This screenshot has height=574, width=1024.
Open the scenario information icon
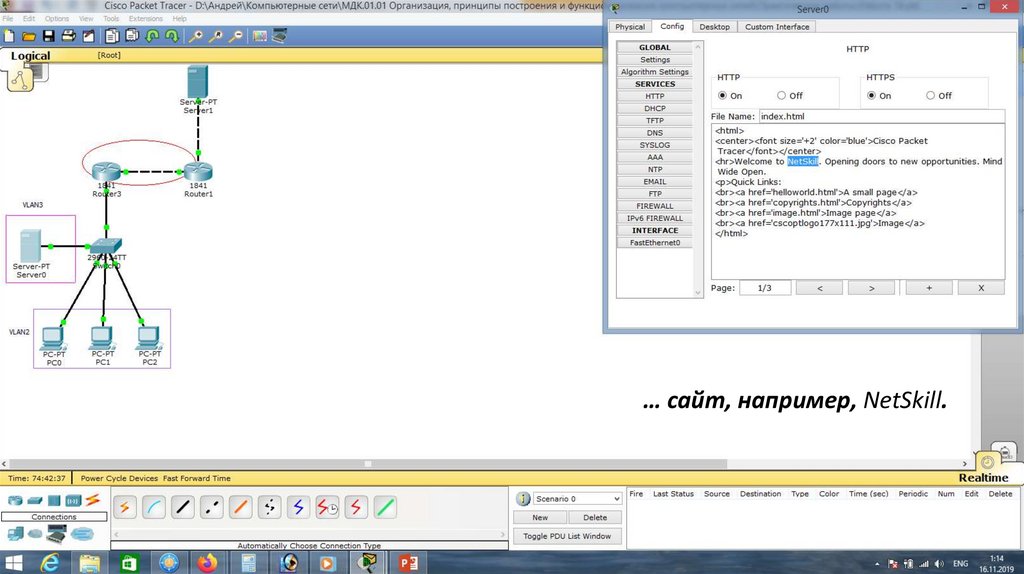coord(523,499)
